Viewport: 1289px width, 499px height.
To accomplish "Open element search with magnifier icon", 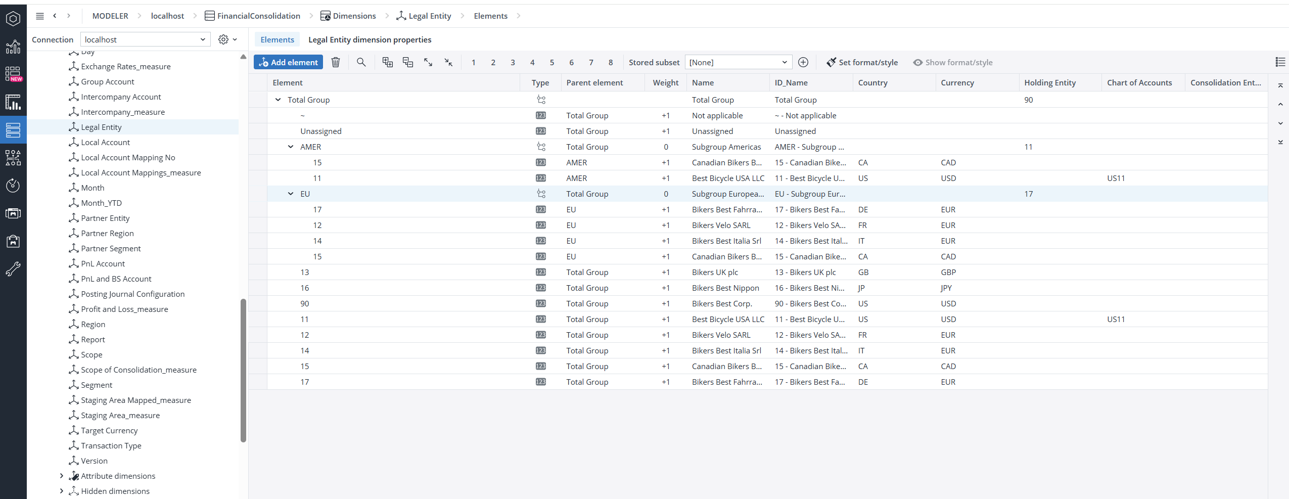I will coord(361,62).
